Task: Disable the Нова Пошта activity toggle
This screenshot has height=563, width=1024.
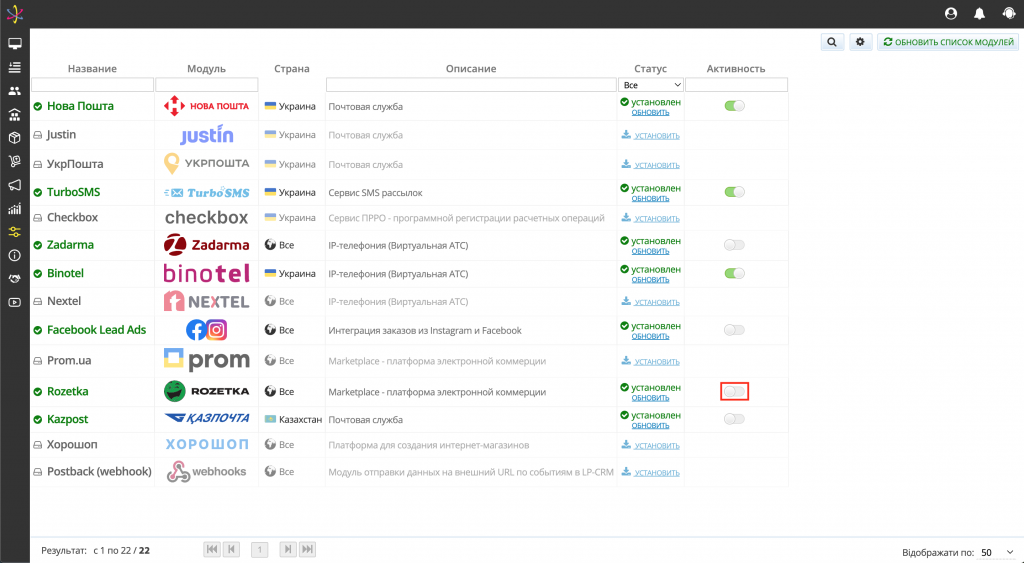Action: coord(735,106)
